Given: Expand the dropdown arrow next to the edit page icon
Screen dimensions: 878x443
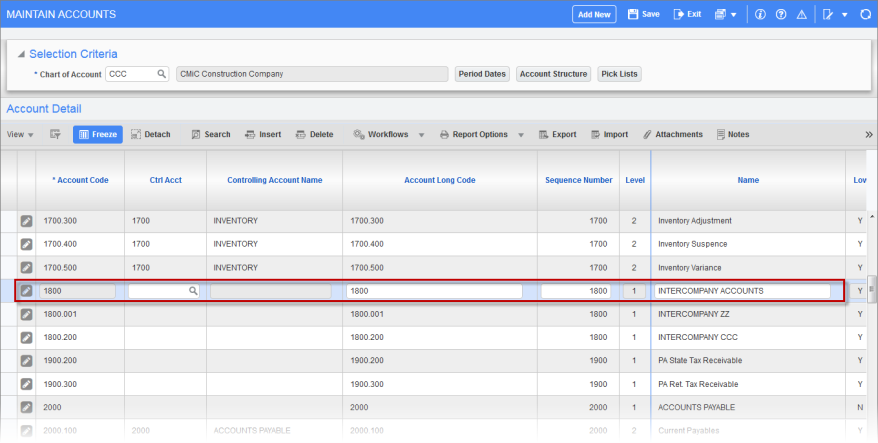Looking at the screenshot, I should (844, 15).
